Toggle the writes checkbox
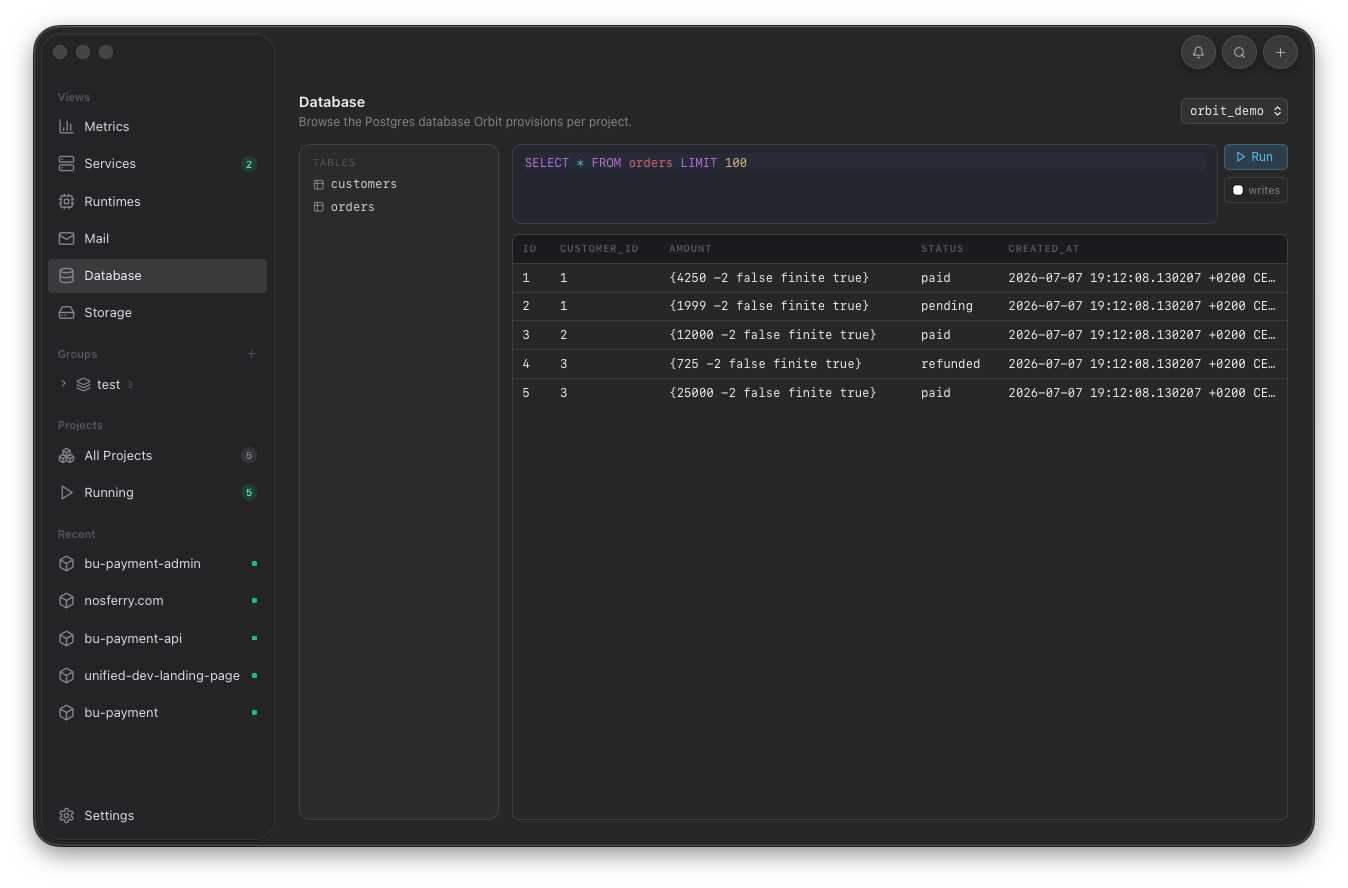Image resolution: width=1348 pixels, height=888 pixels. [1238, 190]
